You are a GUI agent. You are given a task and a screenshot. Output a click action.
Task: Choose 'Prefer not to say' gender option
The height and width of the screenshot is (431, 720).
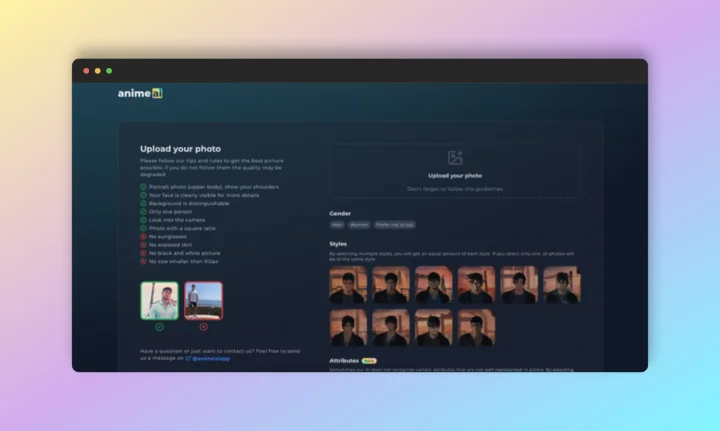point(394,224)
